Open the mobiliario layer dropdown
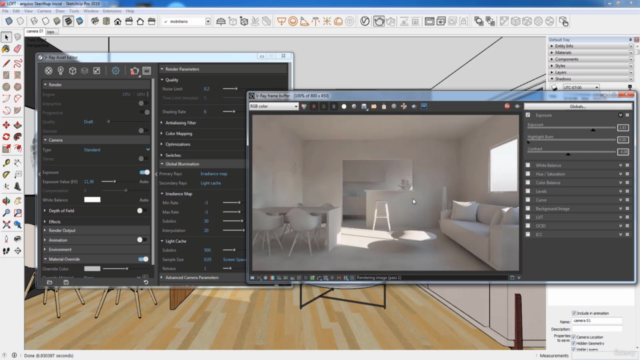The width and height of the screenshot is (640, 360). tap(187, 21)
